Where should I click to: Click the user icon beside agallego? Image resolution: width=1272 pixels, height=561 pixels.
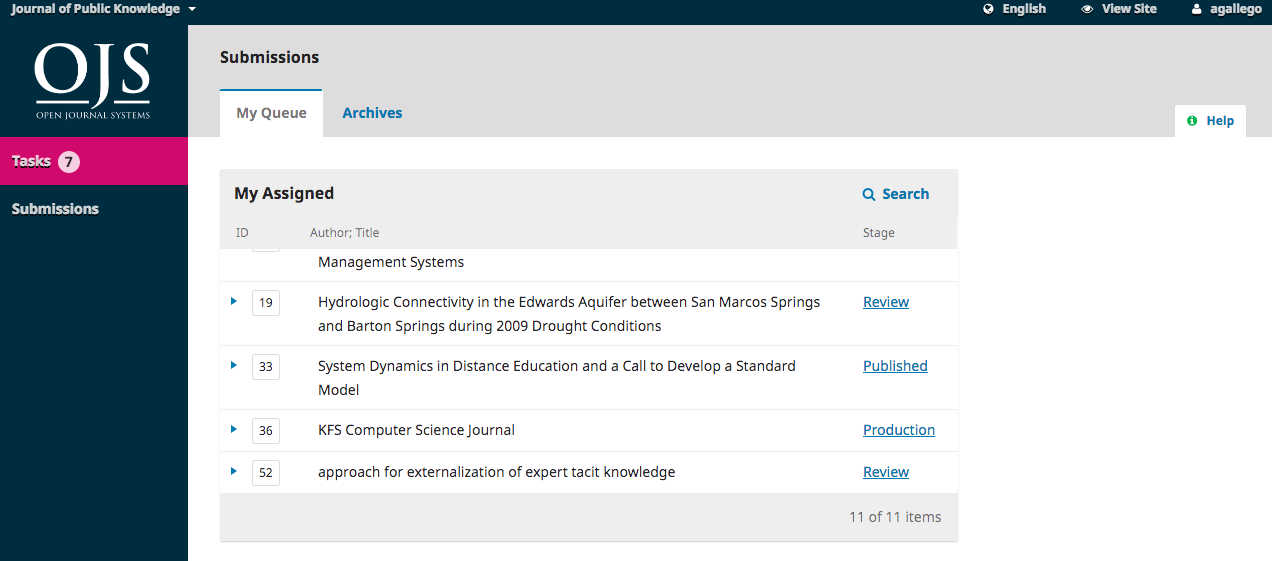coord(1196,9)
